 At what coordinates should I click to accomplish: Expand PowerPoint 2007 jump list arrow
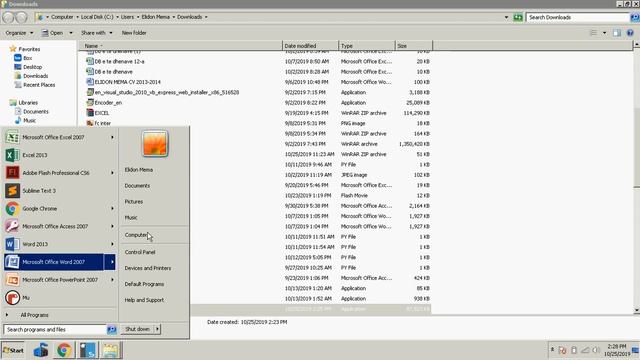112,280
